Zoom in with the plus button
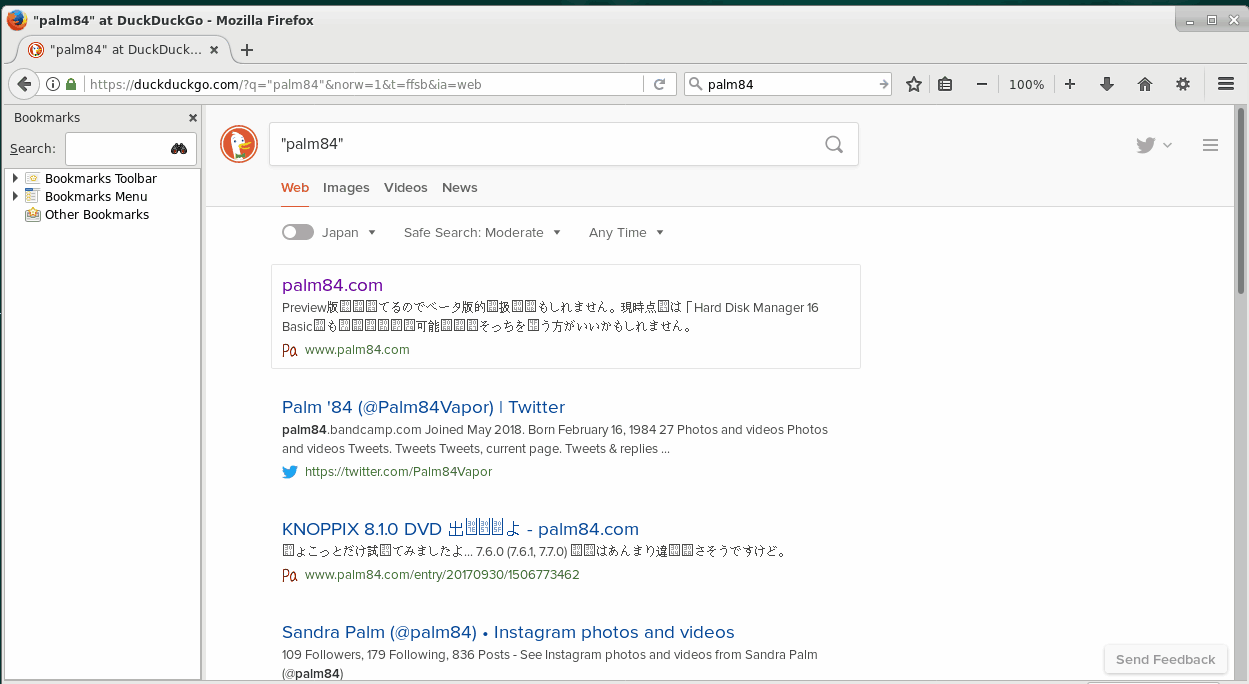The image size is (1249, 684). pos(1070,85)
